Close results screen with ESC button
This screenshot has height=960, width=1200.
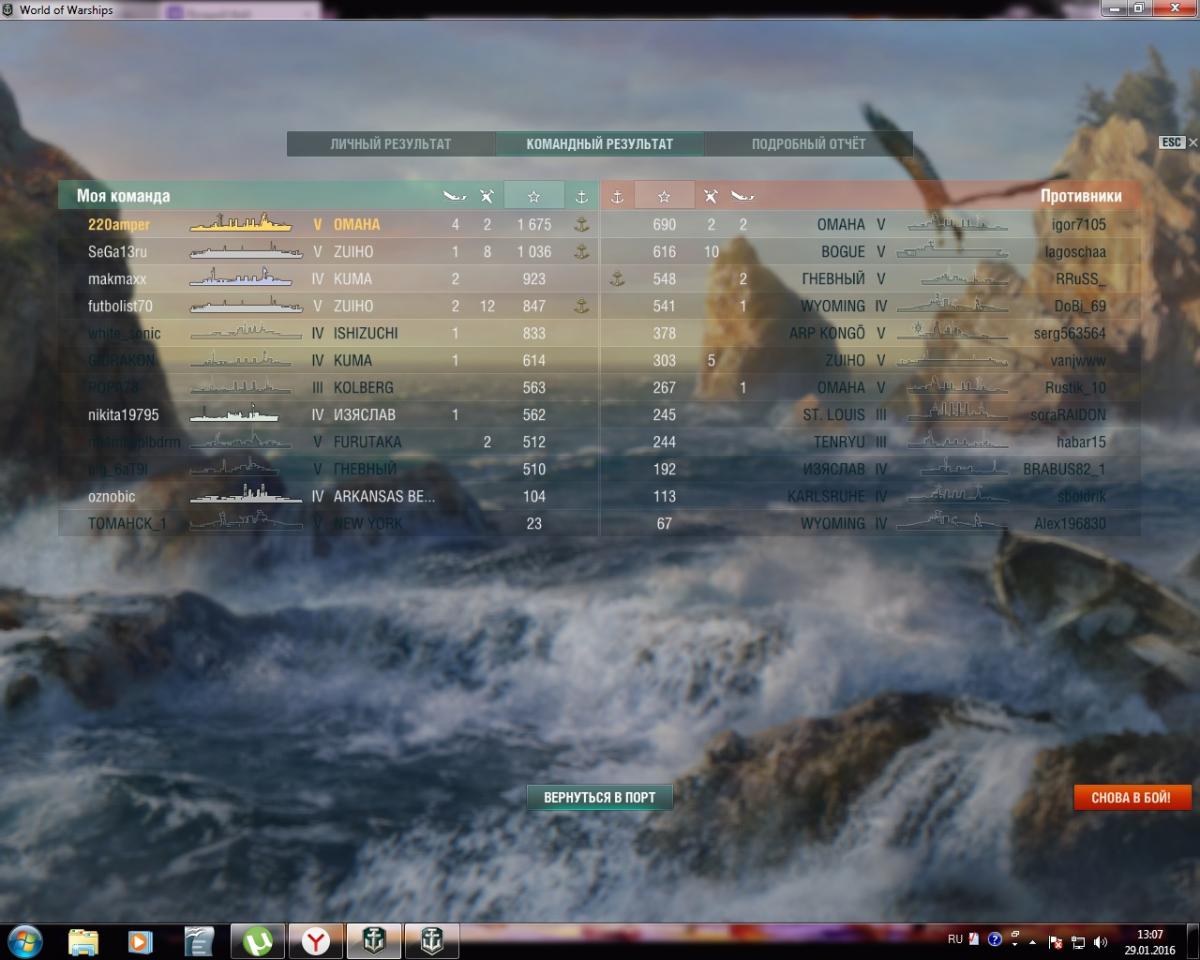(1171, 143)
